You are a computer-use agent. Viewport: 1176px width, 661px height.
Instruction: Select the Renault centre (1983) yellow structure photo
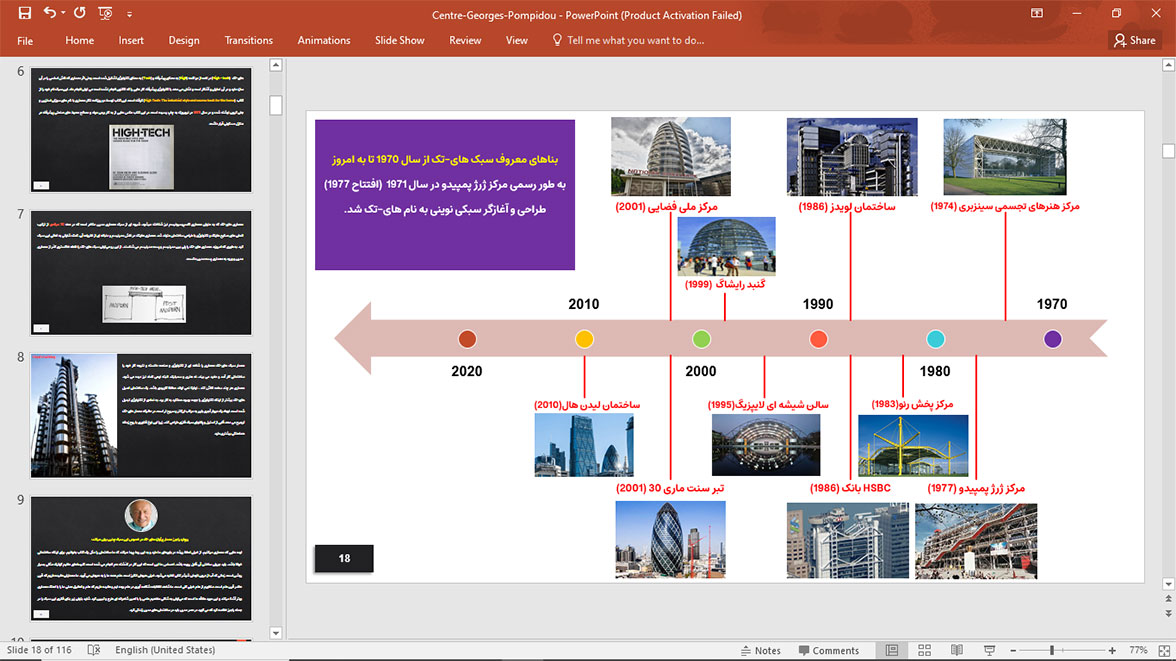click(913, 446)
